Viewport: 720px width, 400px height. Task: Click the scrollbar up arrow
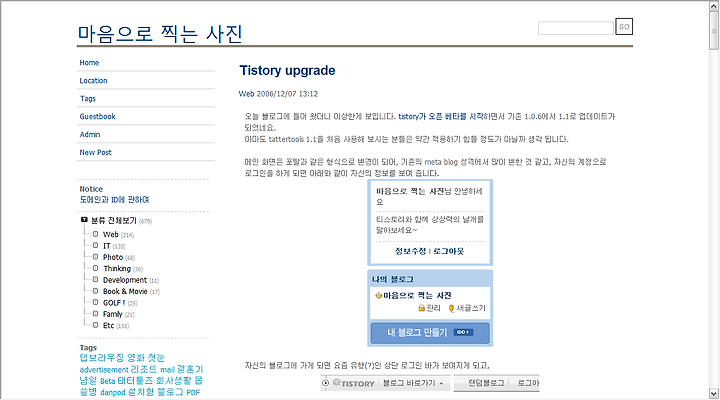coord(714,6)
